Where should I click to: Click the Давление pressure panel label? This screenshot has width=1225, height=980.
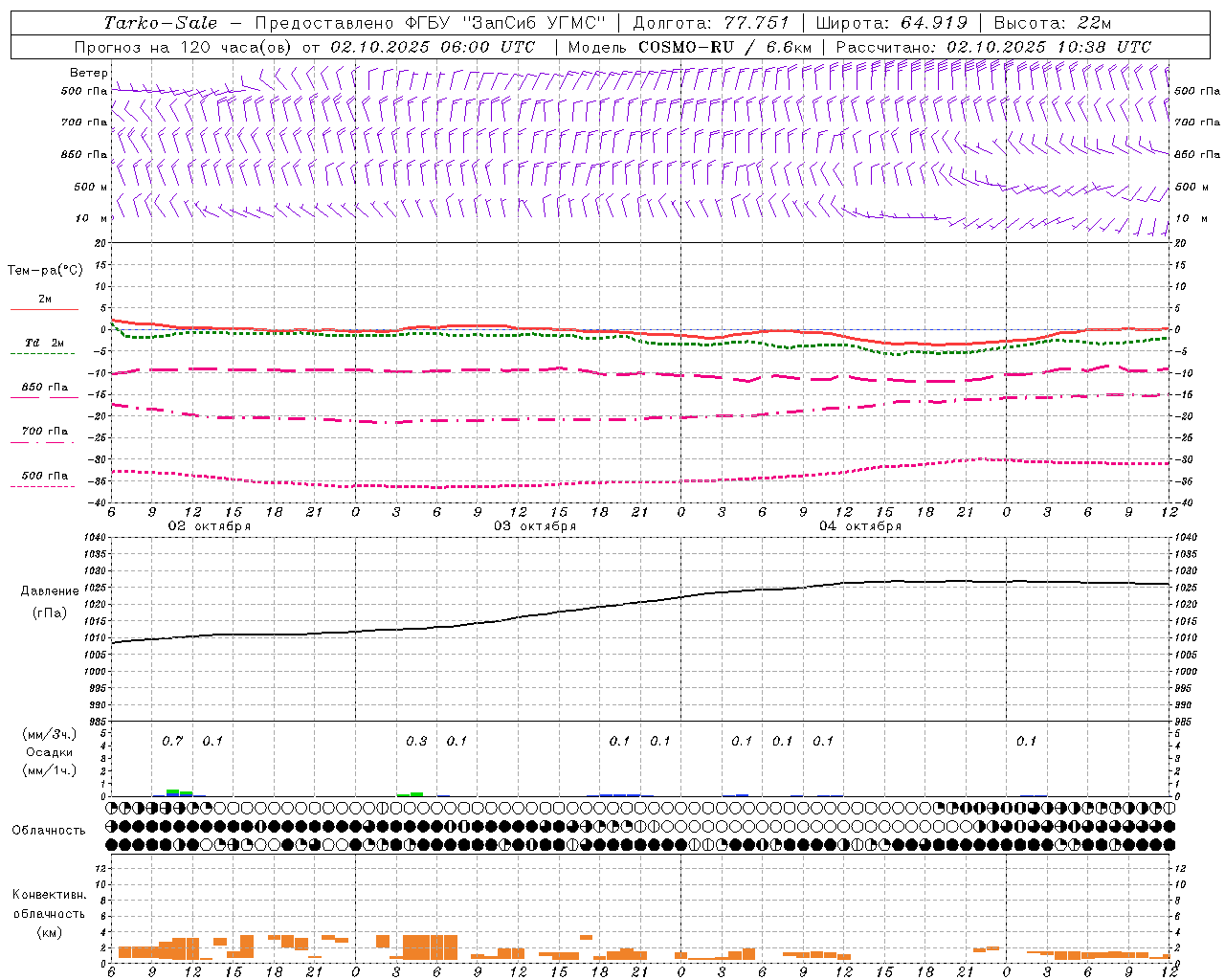(x=49, y=591)
